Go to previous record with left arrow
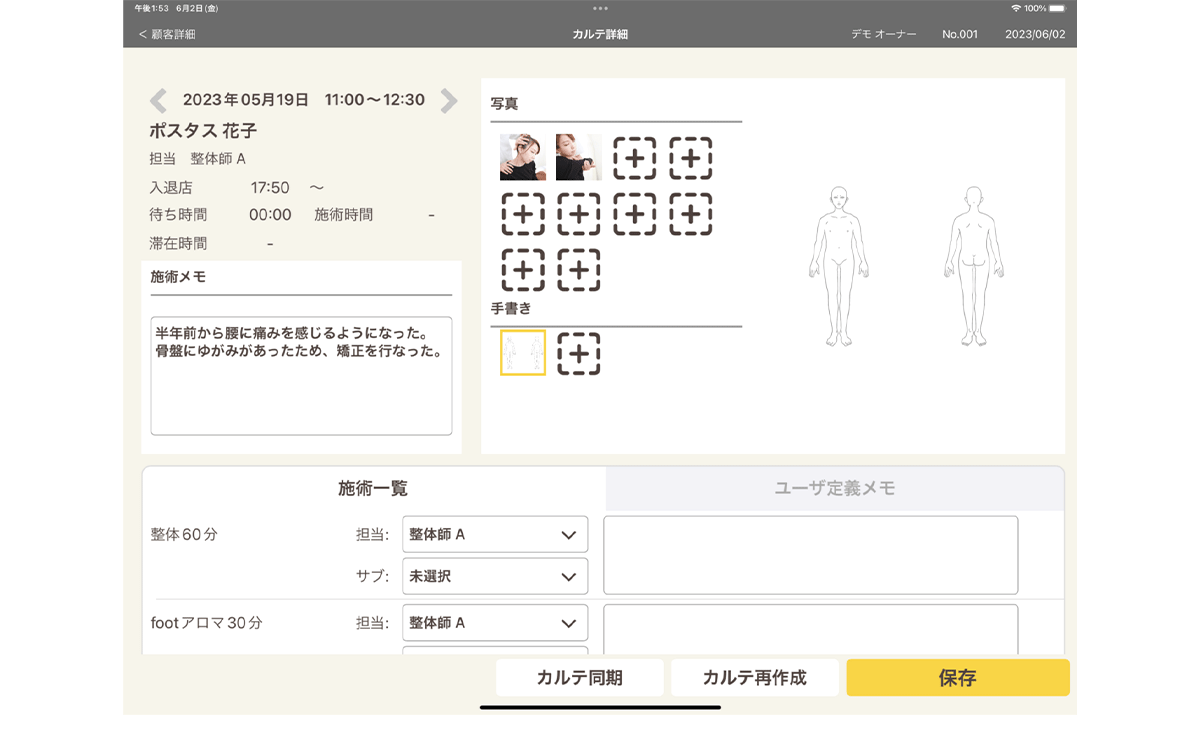The width and height of the screenshot is (1200, 755). point(158,100)
